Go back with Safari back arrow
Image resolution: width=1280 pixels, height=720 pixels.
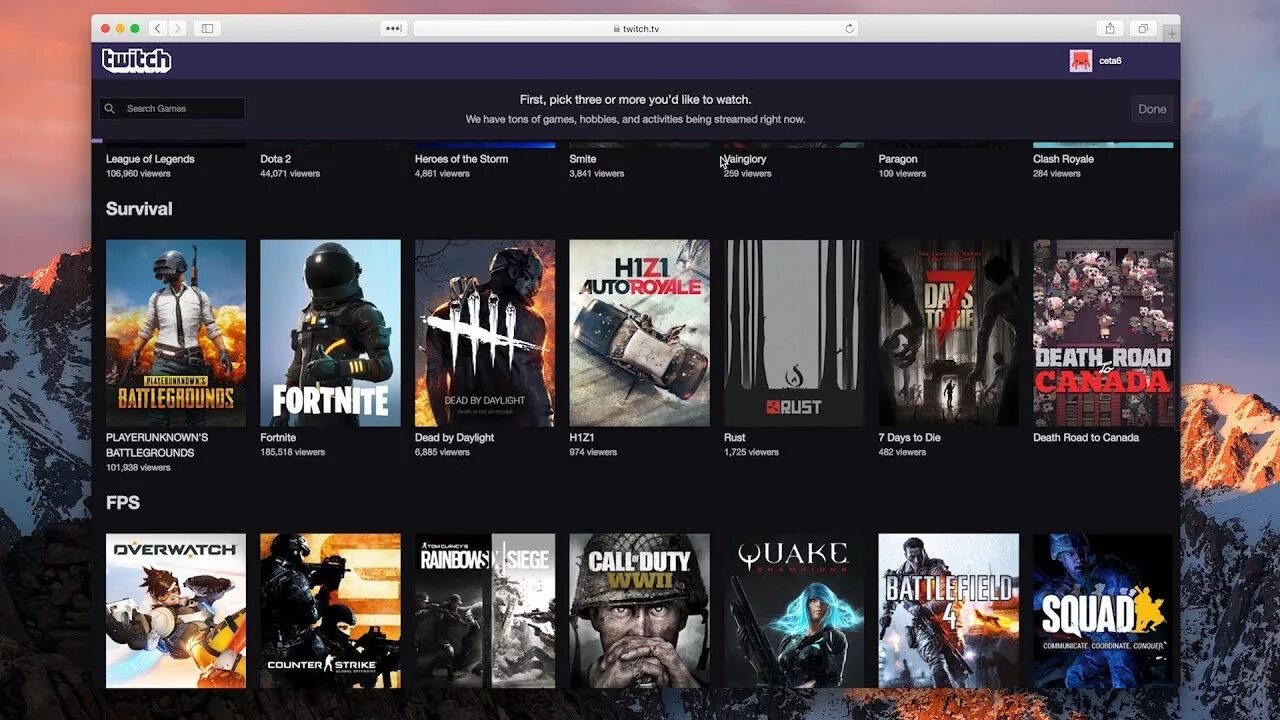click(x=158, y=29)
